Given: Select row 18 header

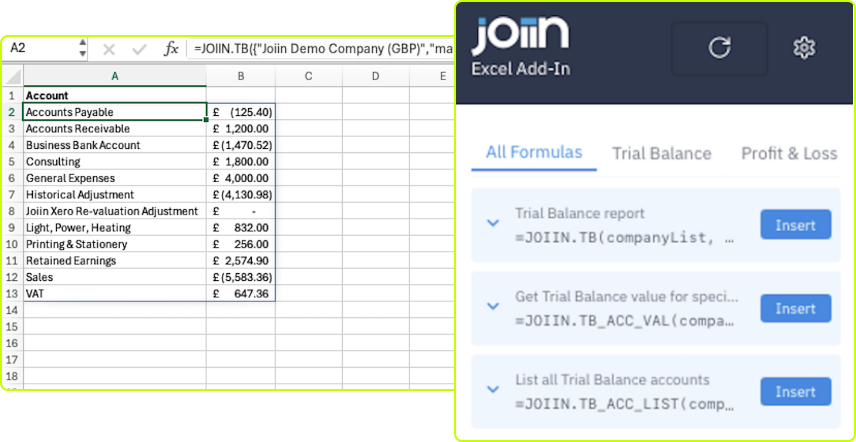Looking at the screenshot, I should (13, 376).
